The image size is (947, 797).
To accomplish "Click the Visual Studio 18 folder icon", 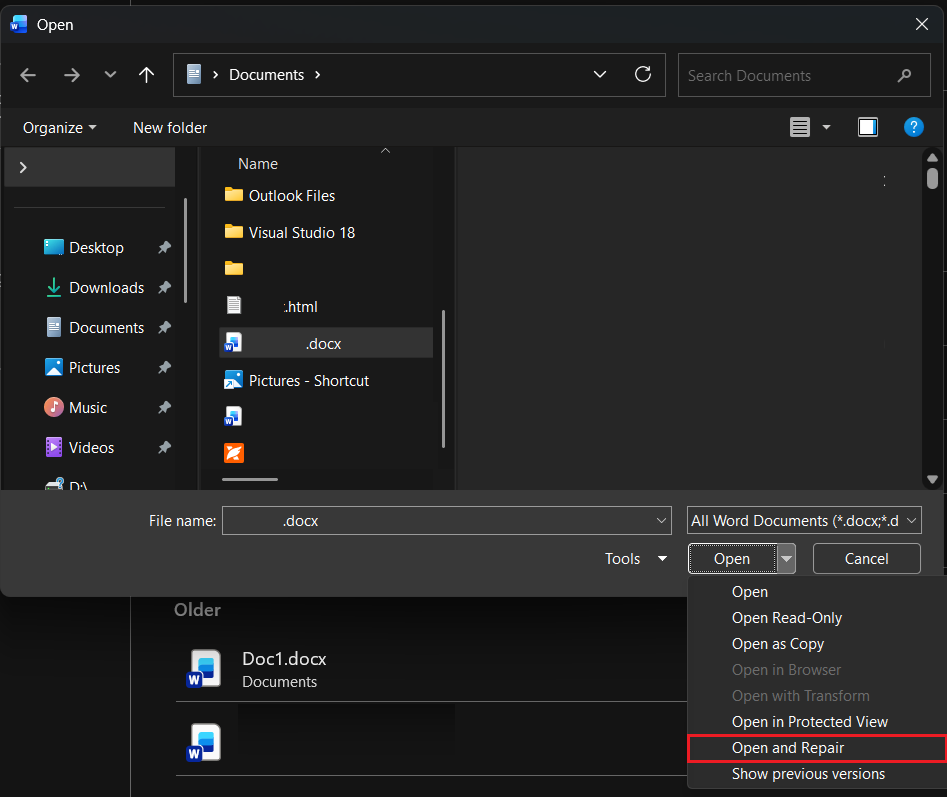I will [234, 232].
